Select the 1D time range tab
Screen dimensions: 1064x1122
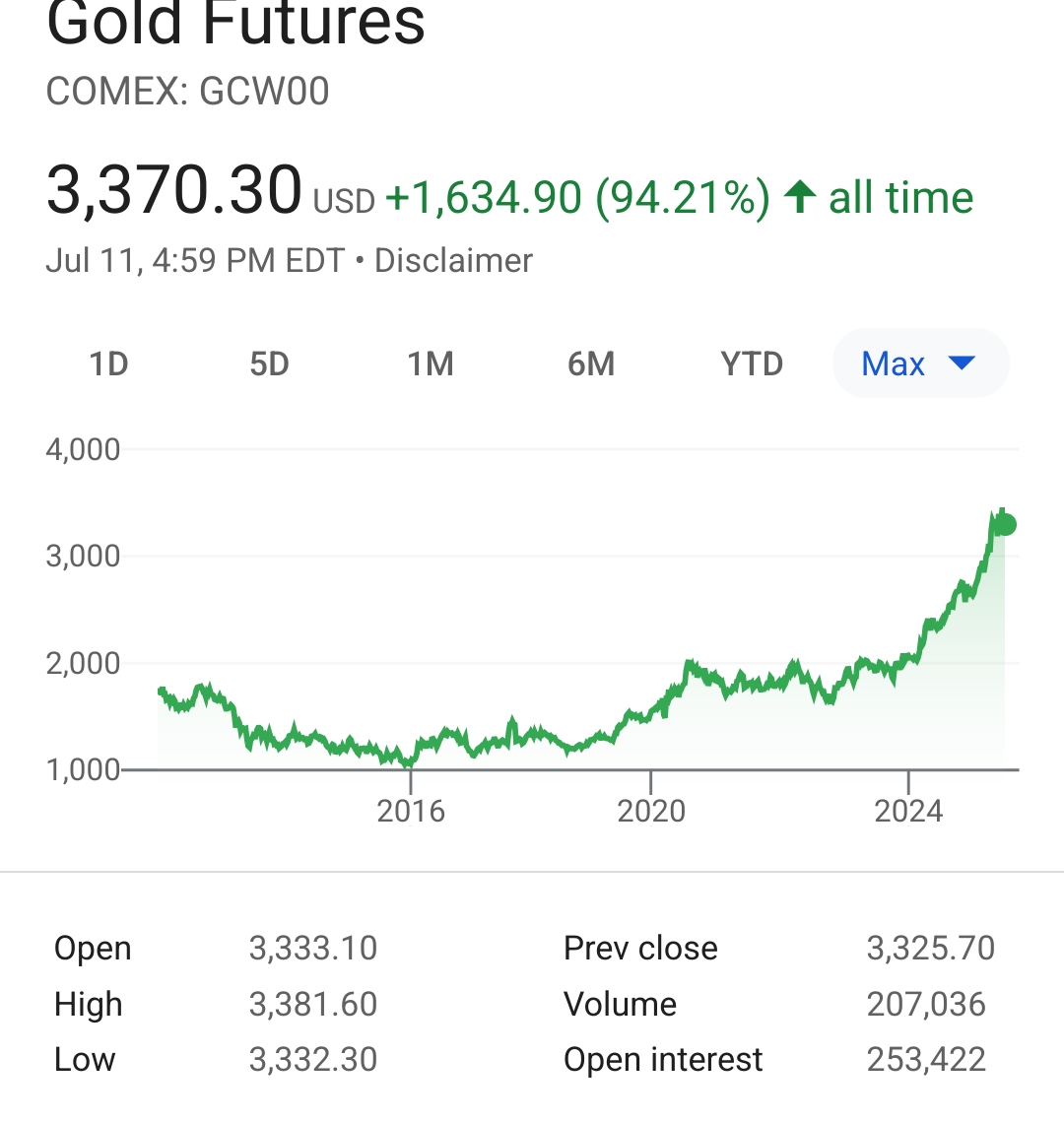(x=108, y=364)
